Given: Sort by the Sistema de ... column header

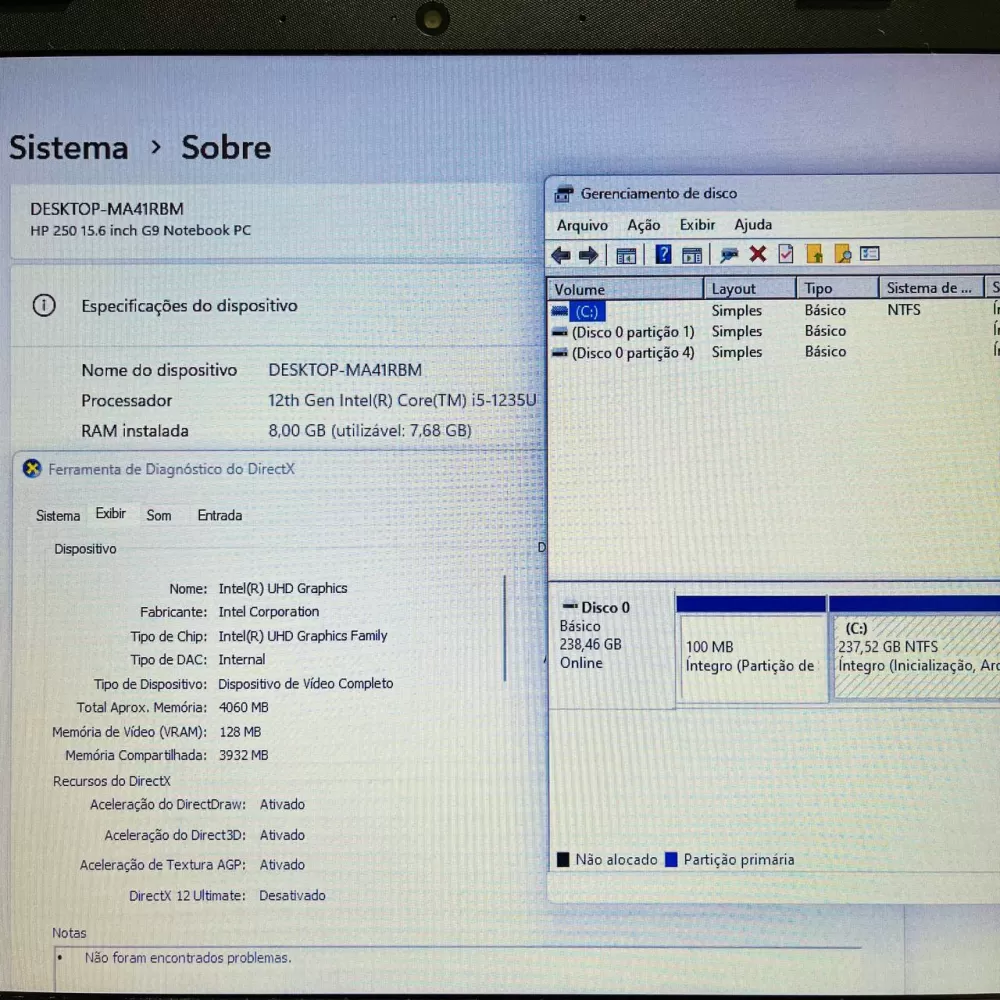Looking at the screenshot, I should tap(931, 288).
